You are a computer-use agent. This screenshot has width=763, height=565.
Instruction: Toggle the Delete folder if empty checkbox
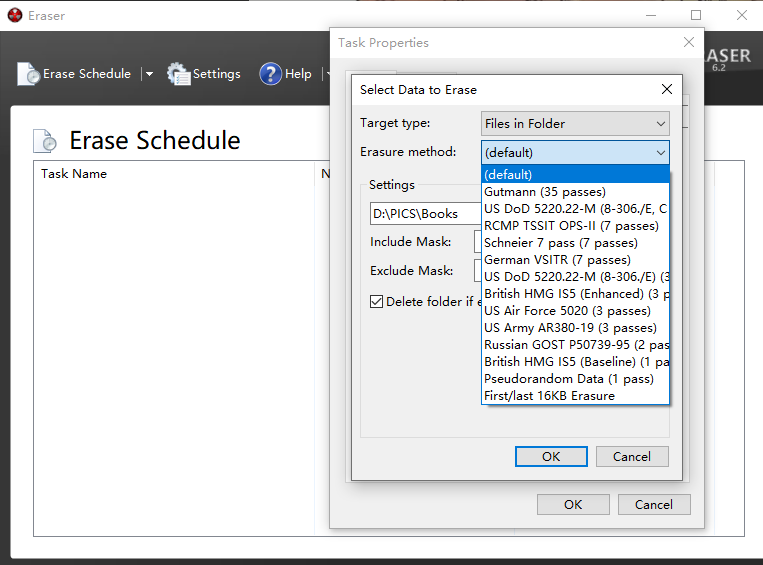(x=377, y=301)
